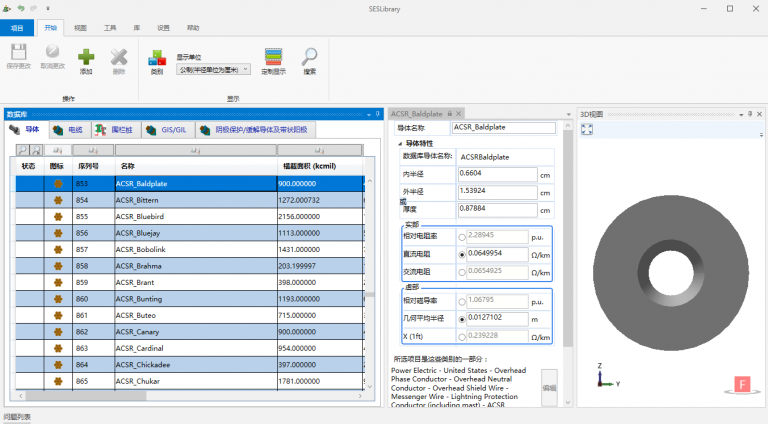Click the F front view badge
Viewport: 768px width, 424px height.
(x=743, y=385)
